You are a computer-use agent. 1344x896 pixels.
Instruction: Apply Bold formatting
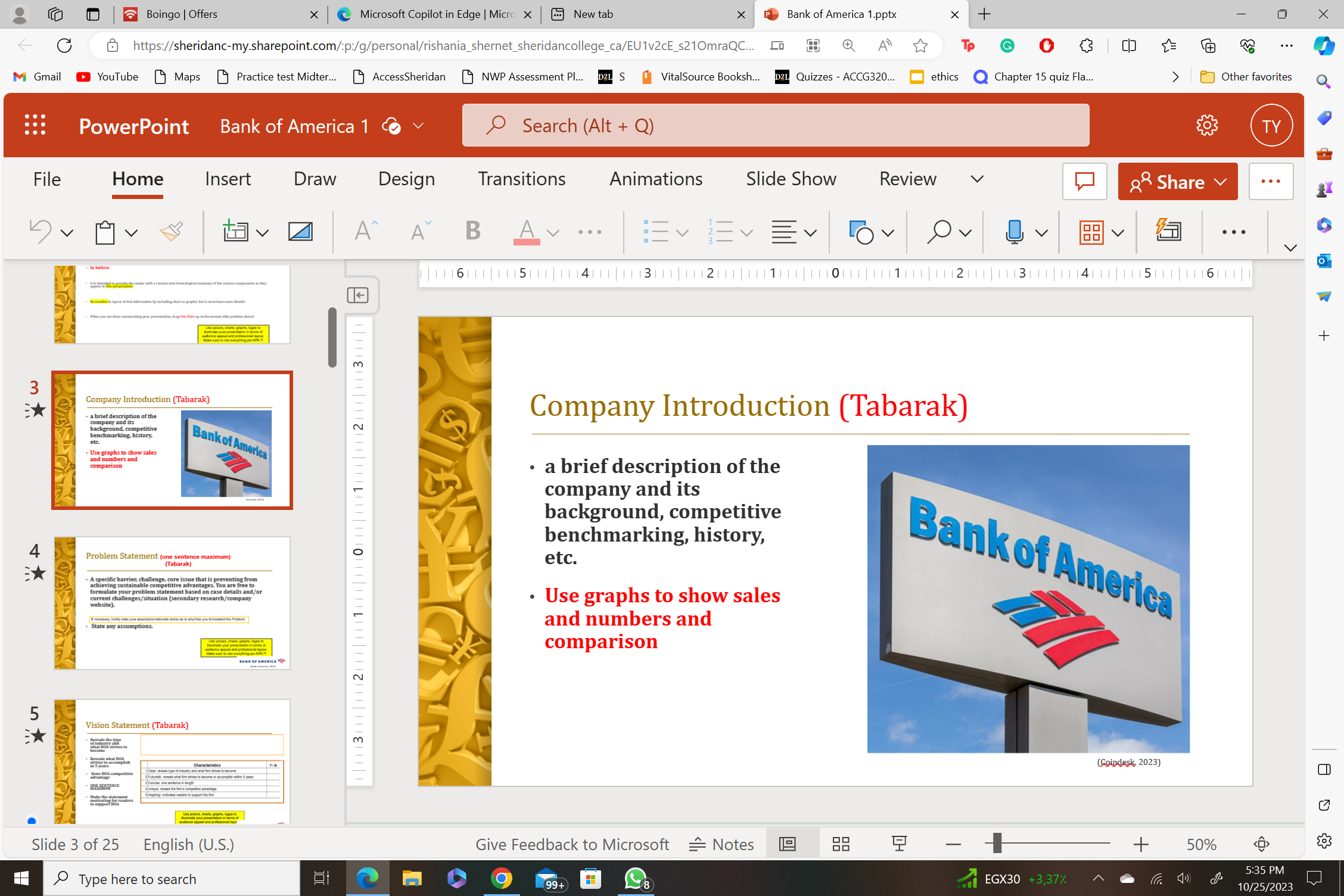(473, 231)
